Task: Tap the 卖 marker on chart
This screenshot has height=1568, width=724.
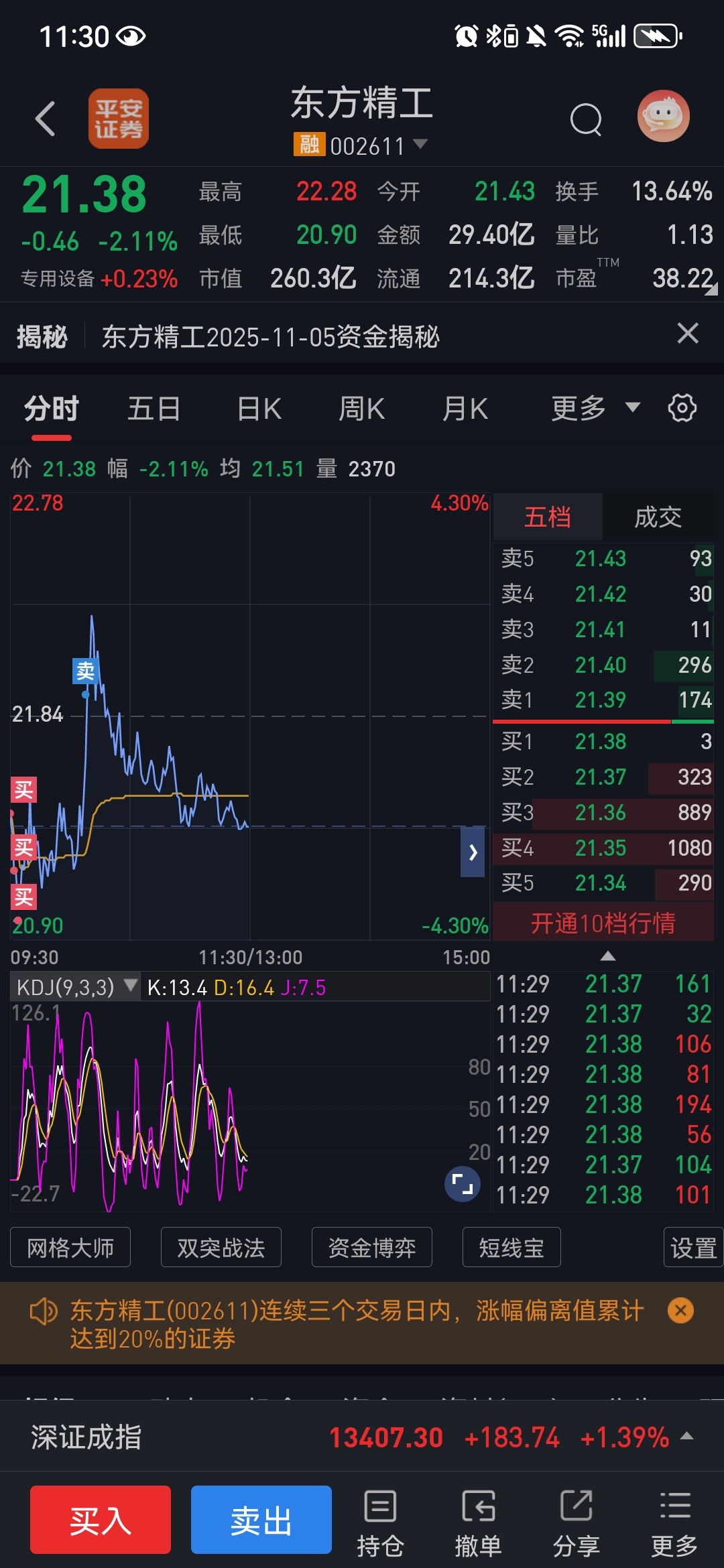Action: [86, 671]
